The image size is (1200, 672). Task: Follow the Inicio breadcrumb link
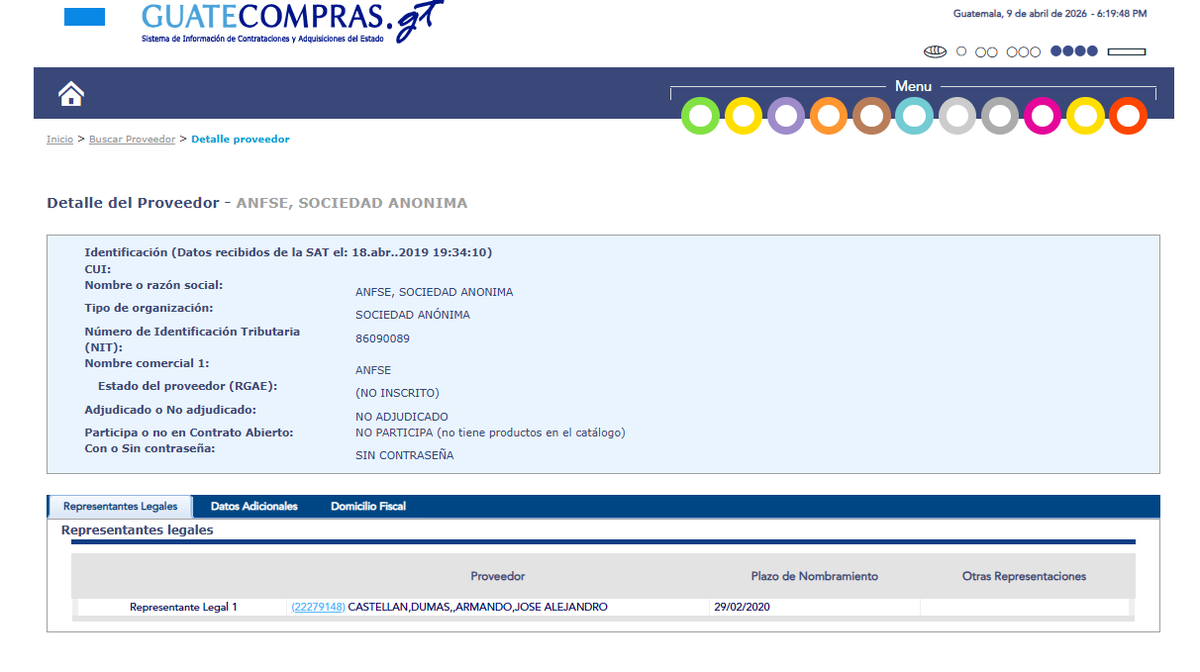tap(60, 139)
